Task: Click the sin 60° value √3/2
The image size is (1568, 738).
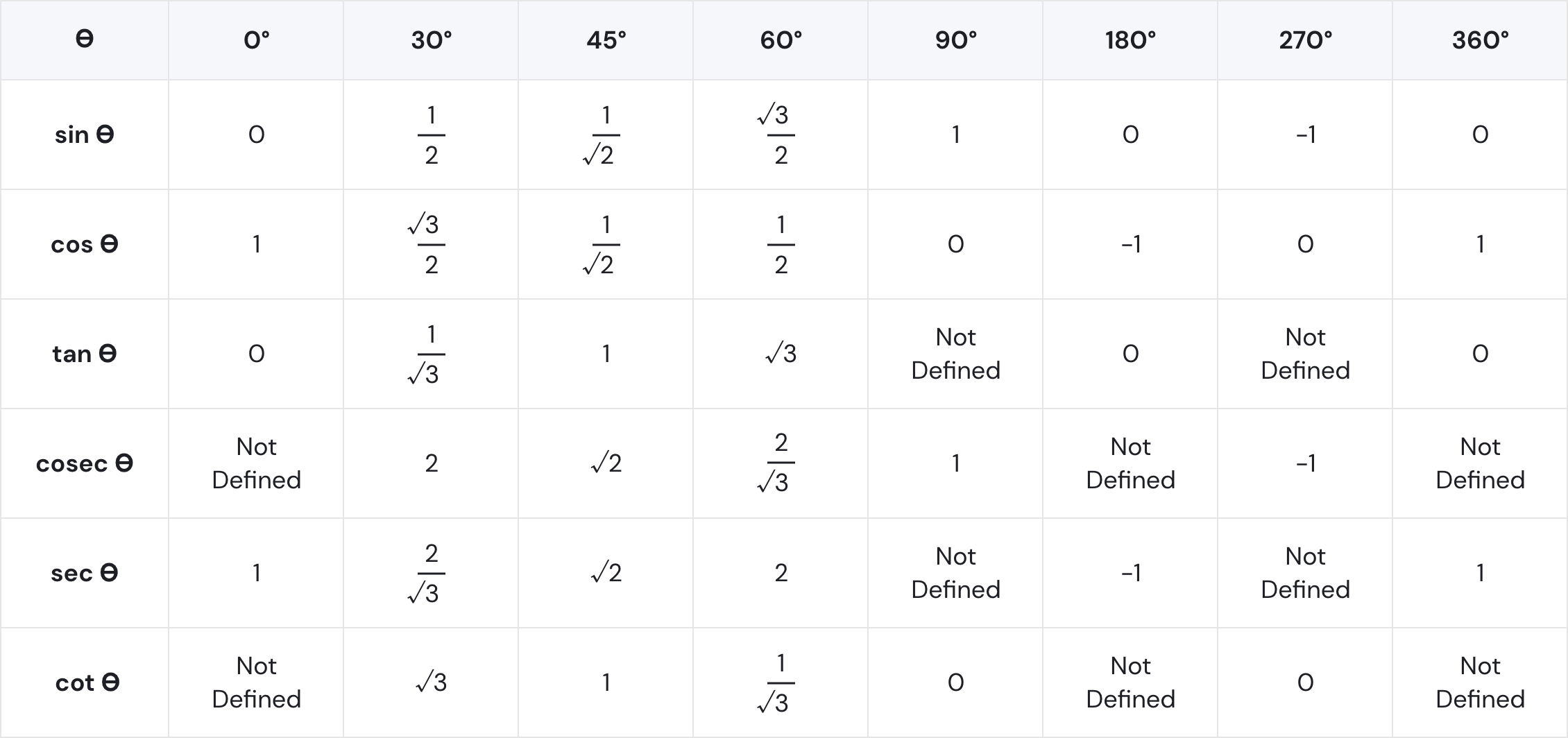Action: [x=781, y=135]
